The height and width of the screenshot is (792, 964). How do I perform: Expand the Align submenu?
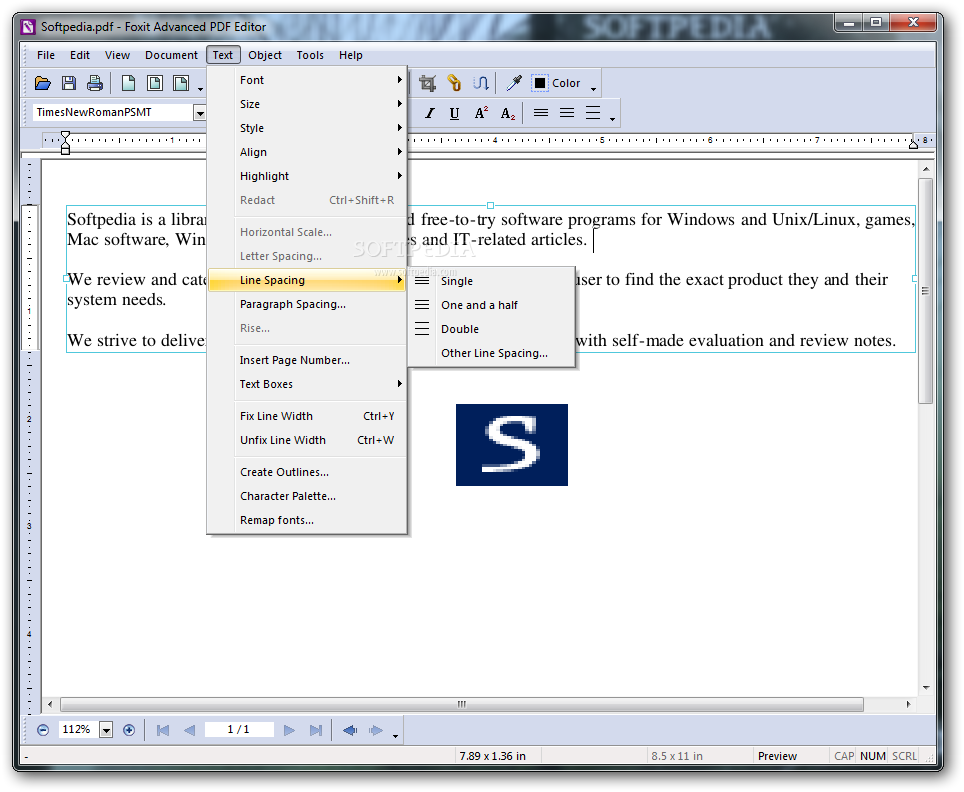307,152
